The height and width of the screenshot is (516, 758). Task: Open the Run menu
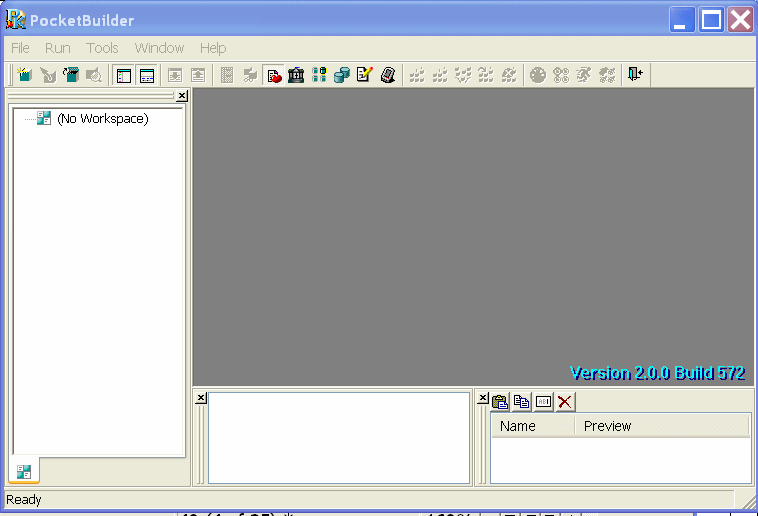[58, 48]
